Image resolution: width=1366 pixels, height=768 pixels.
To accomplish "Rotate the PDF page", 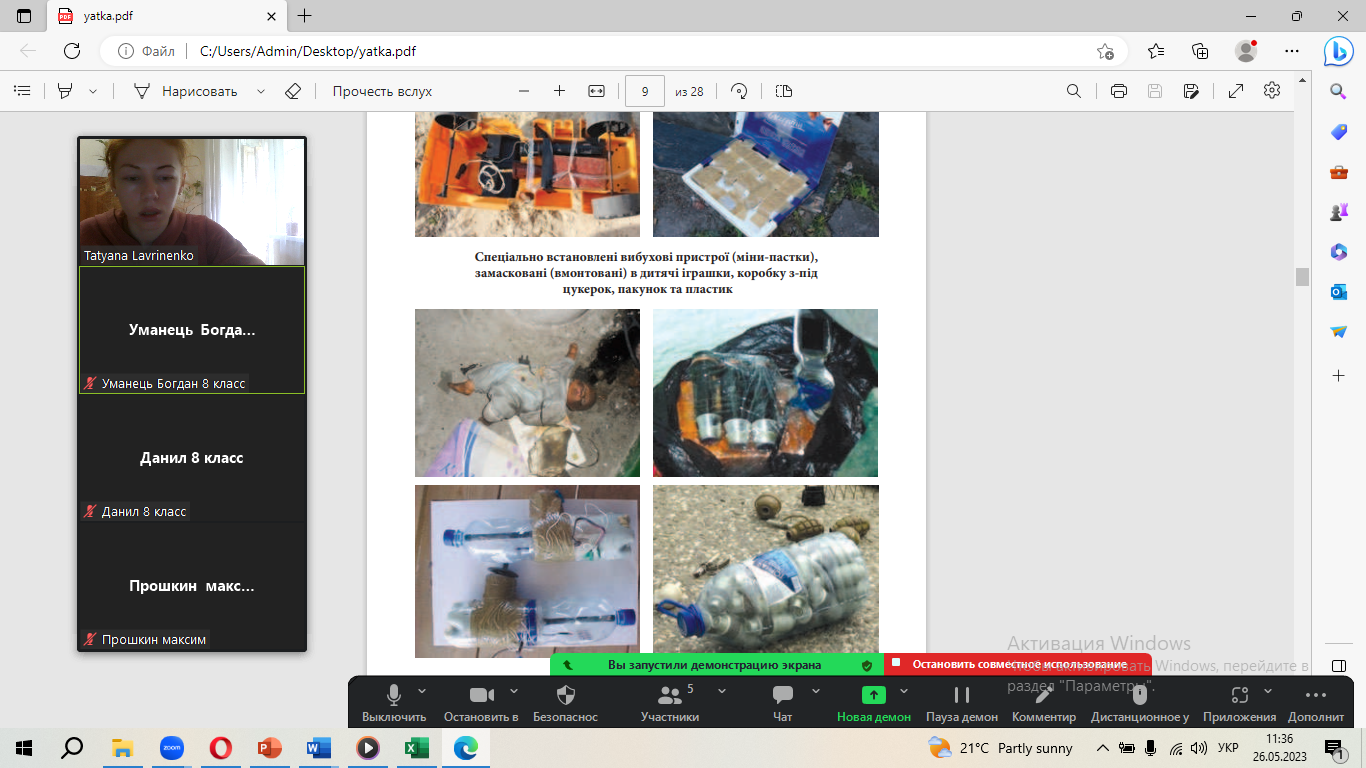I will coord(739,91).
